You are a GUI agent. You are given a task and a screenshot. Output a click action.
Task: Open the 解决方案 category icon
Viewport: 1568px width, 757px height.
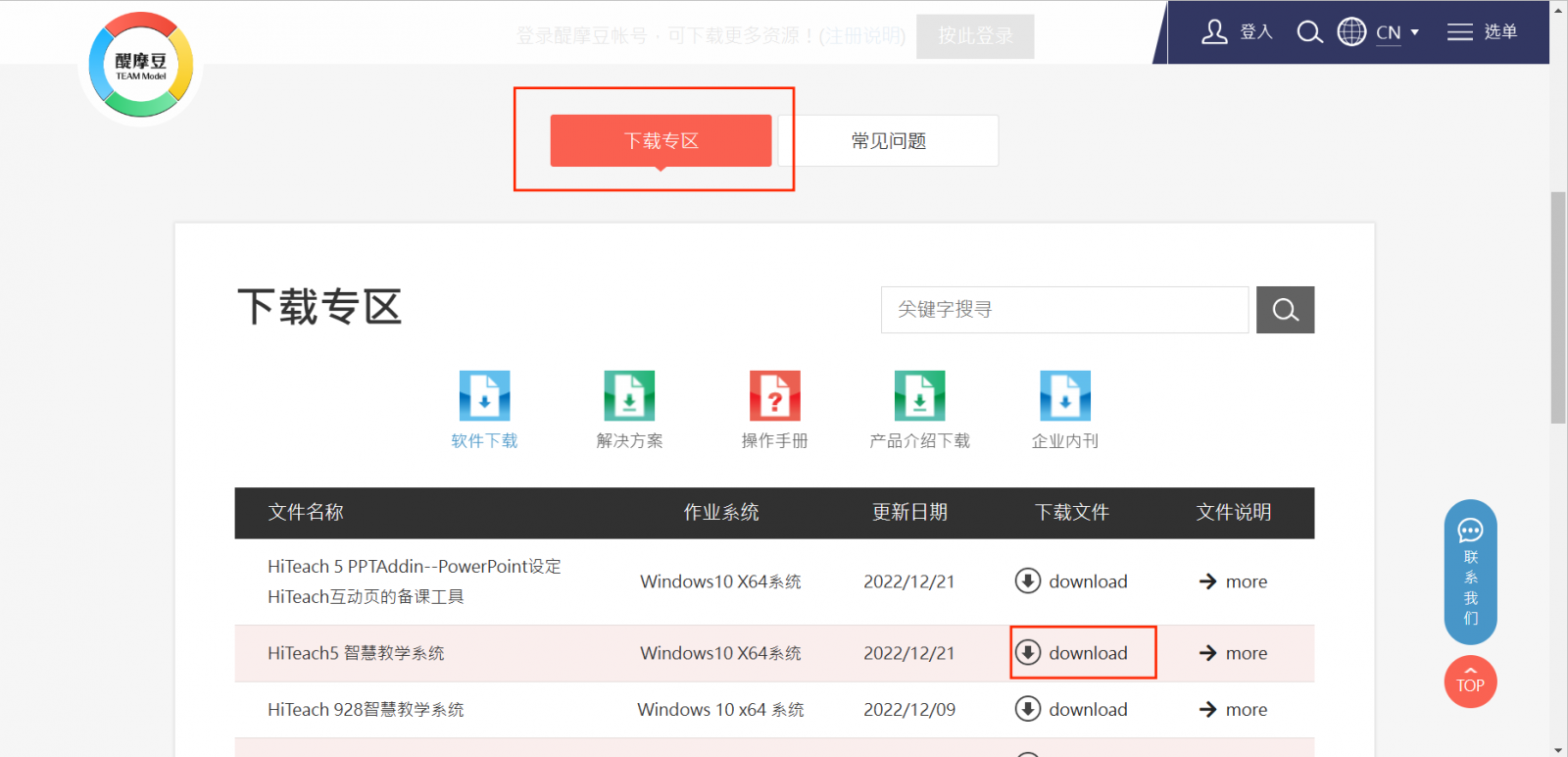[629, 396]
